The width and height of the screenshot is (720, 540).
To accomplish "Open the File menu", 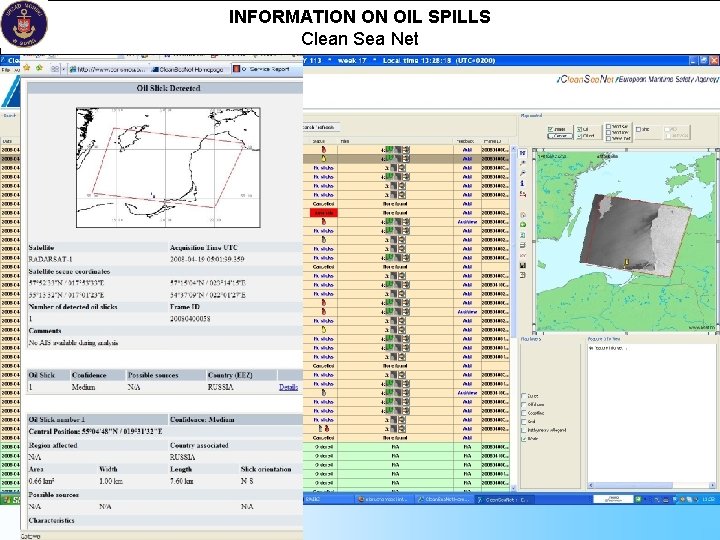I will click(x=5, y=70).
